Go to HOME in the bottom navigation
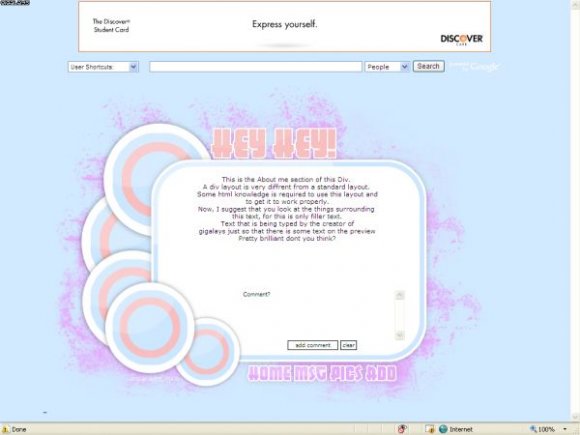 (x=269, y=374)
